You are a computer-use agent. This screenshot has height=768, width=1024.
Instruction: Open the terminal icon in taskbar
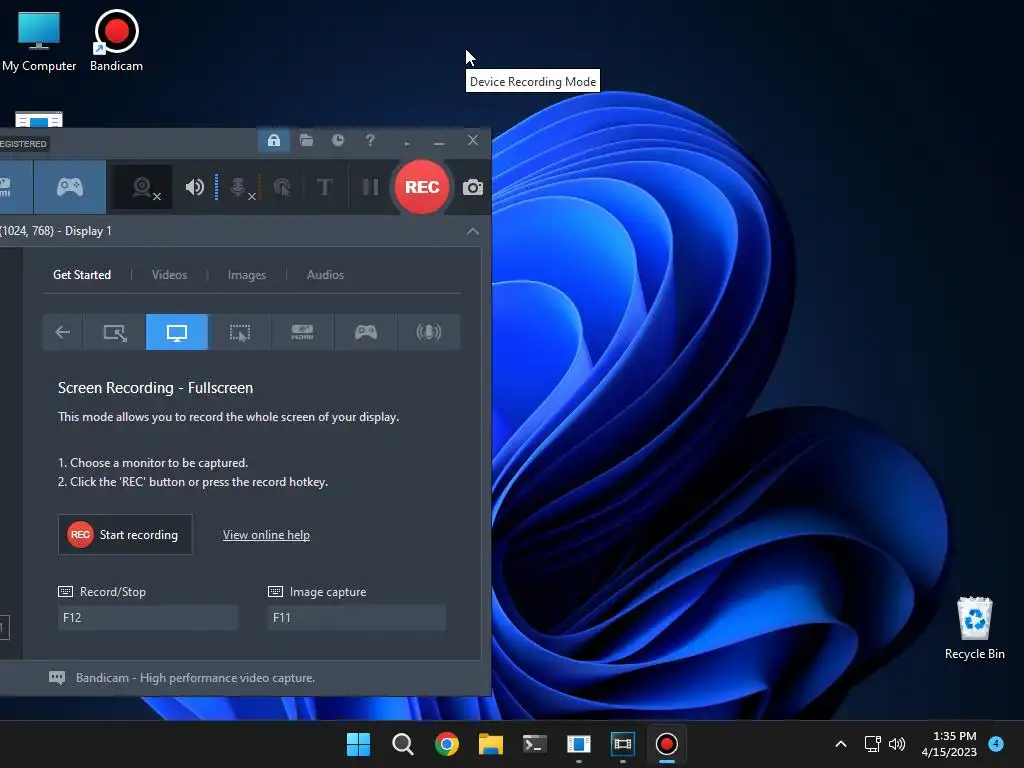tap(534, 744)
